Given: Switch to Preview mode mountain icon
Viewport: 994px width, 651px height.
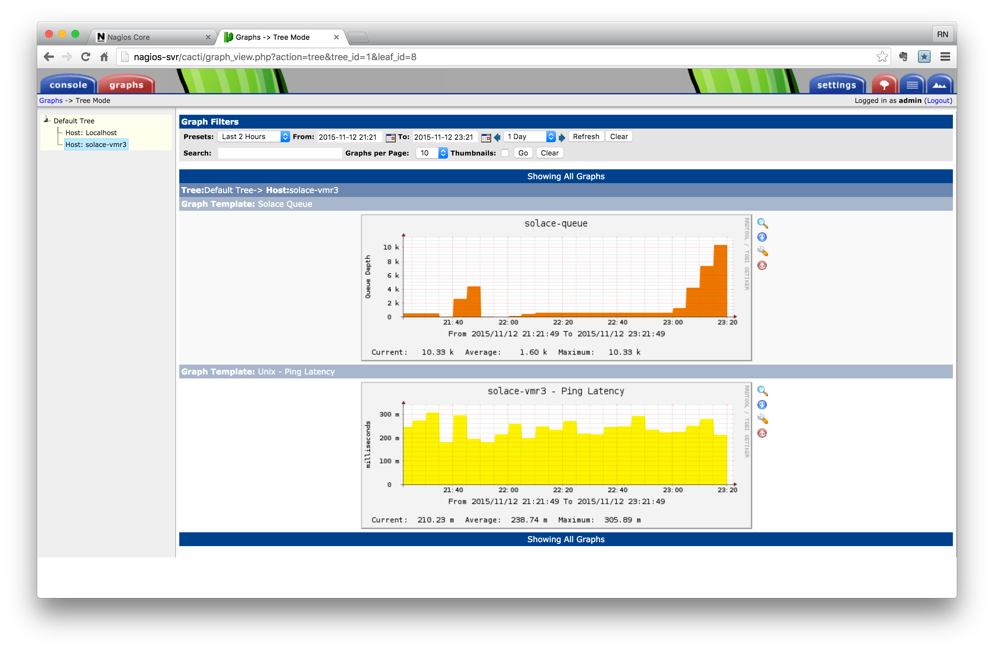Looking at the screenshot, I should click(939, 85).
